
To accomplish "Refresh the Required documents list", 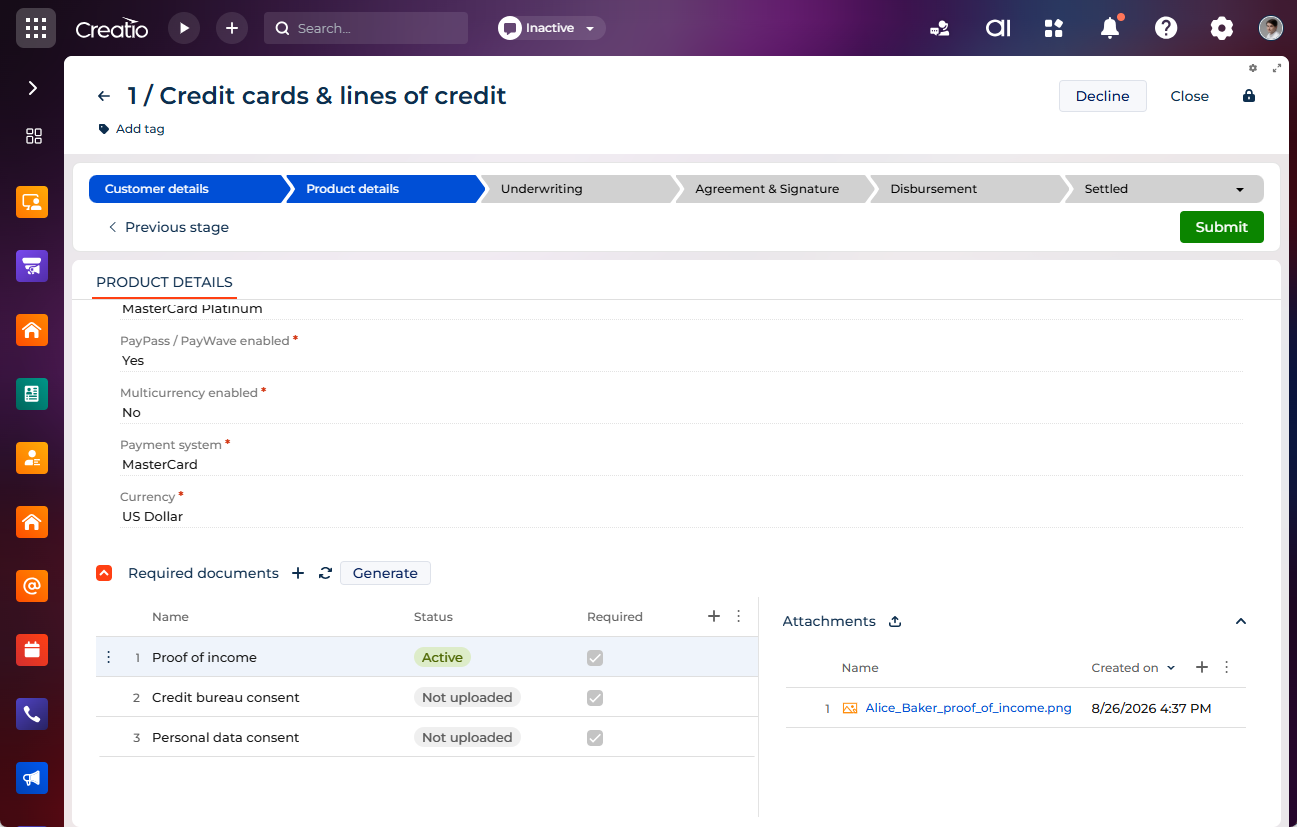I will [325, 573].
